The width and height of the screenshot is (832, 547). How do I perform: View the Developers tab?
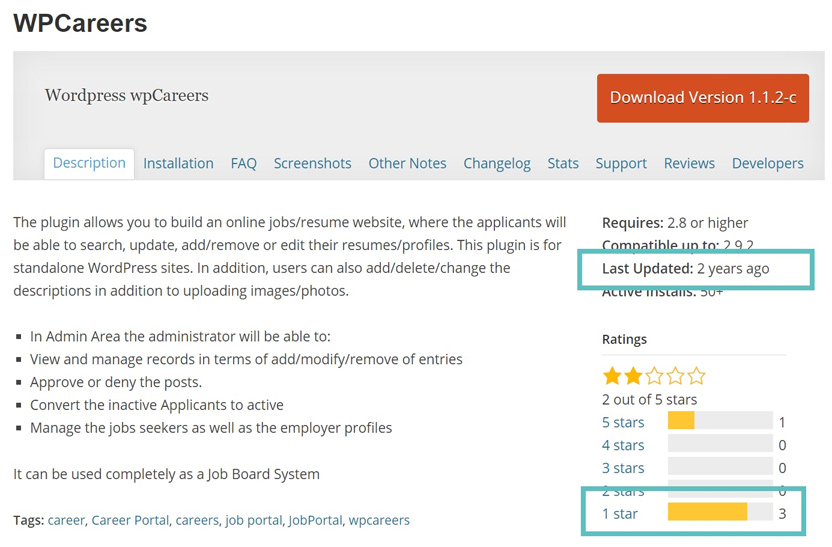[768, 163]
